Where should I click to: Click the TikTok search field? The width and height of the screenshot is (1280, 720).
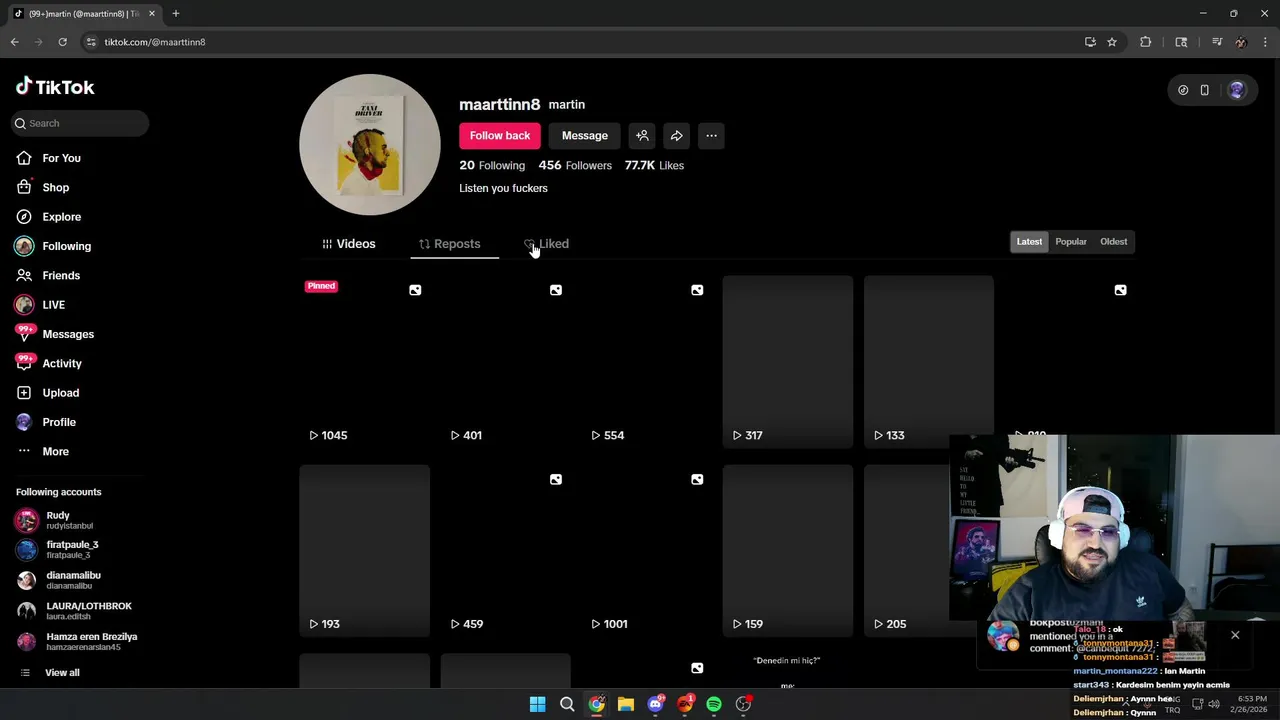point(80,123)
